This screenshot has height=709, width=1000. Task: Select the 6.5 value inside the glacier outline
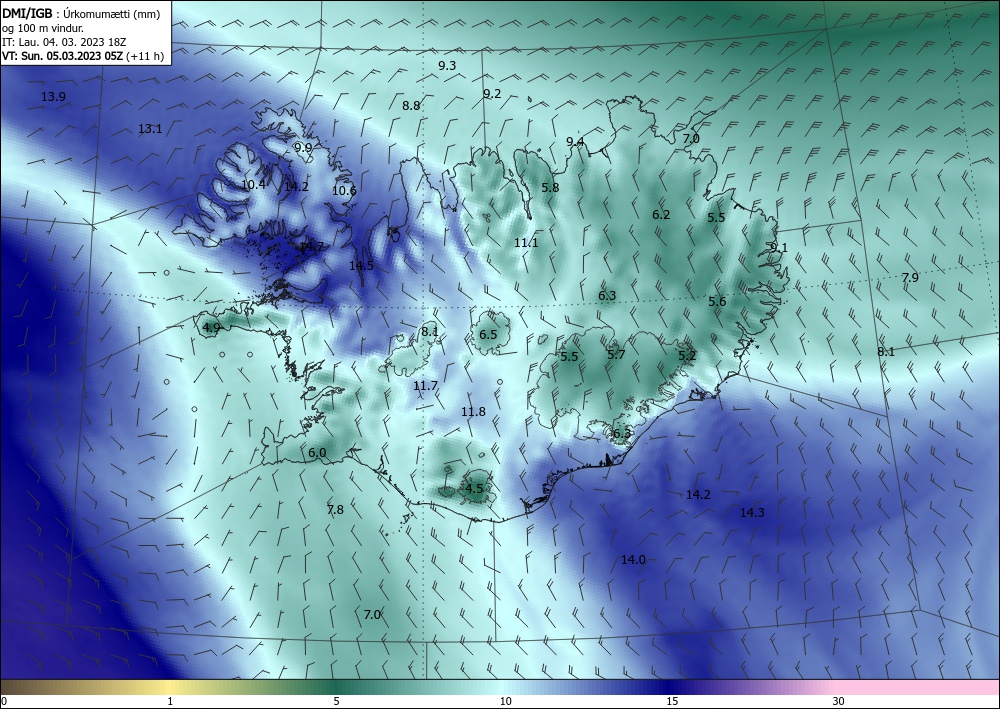pyautogui.click(x=488, y=335)
